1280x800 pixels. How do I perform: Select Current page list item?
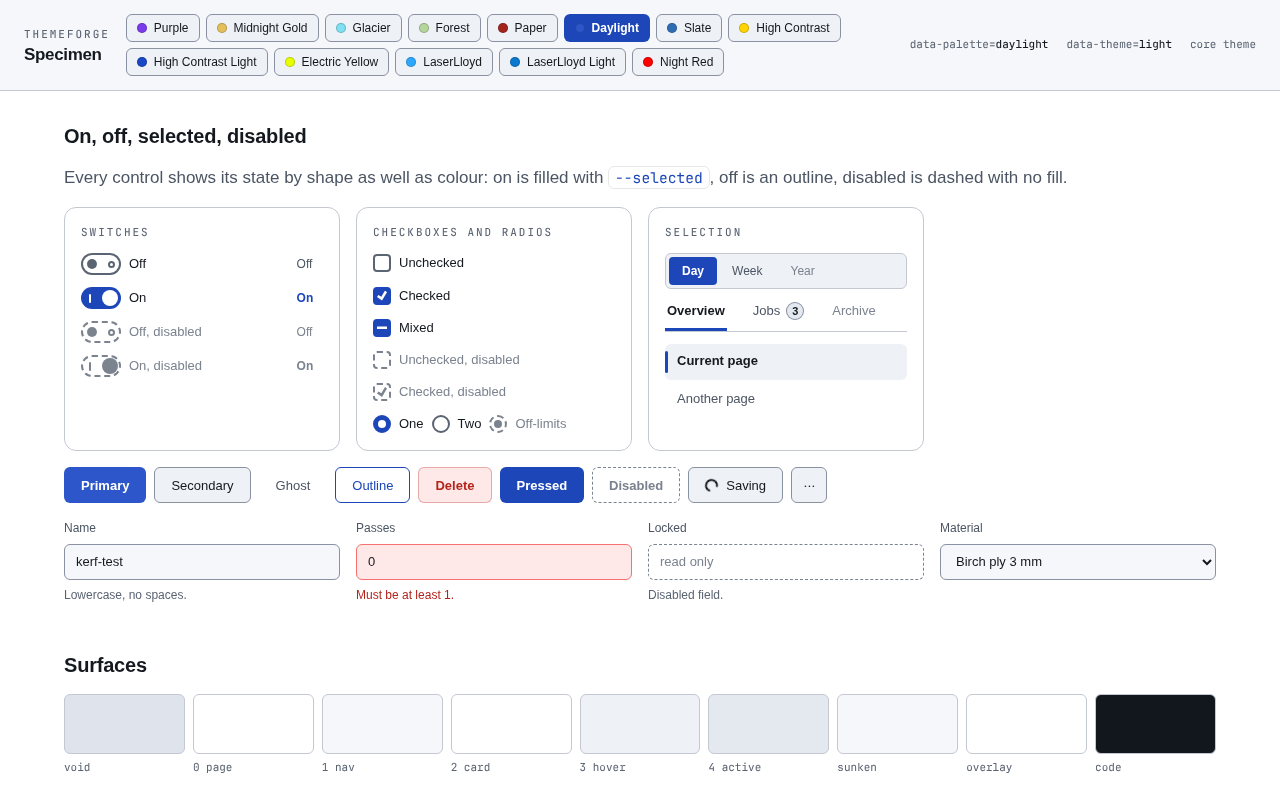click(x=786, y=362)
